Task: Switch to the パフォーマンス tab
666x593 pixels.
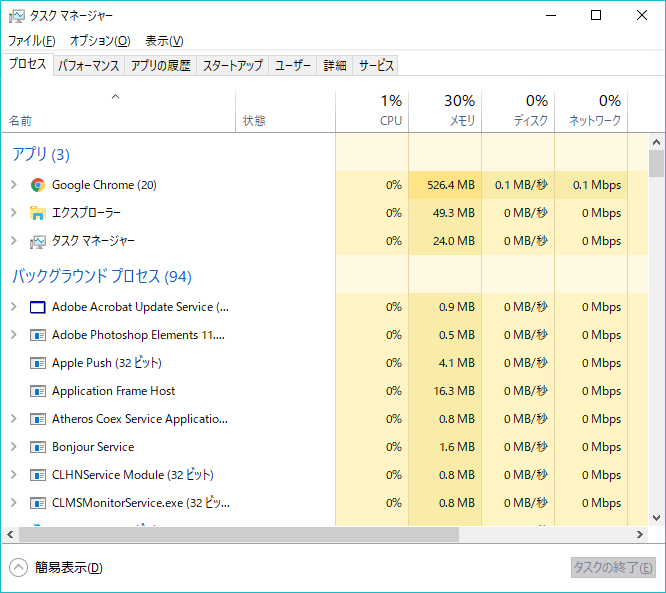Action: click(89, 65)
